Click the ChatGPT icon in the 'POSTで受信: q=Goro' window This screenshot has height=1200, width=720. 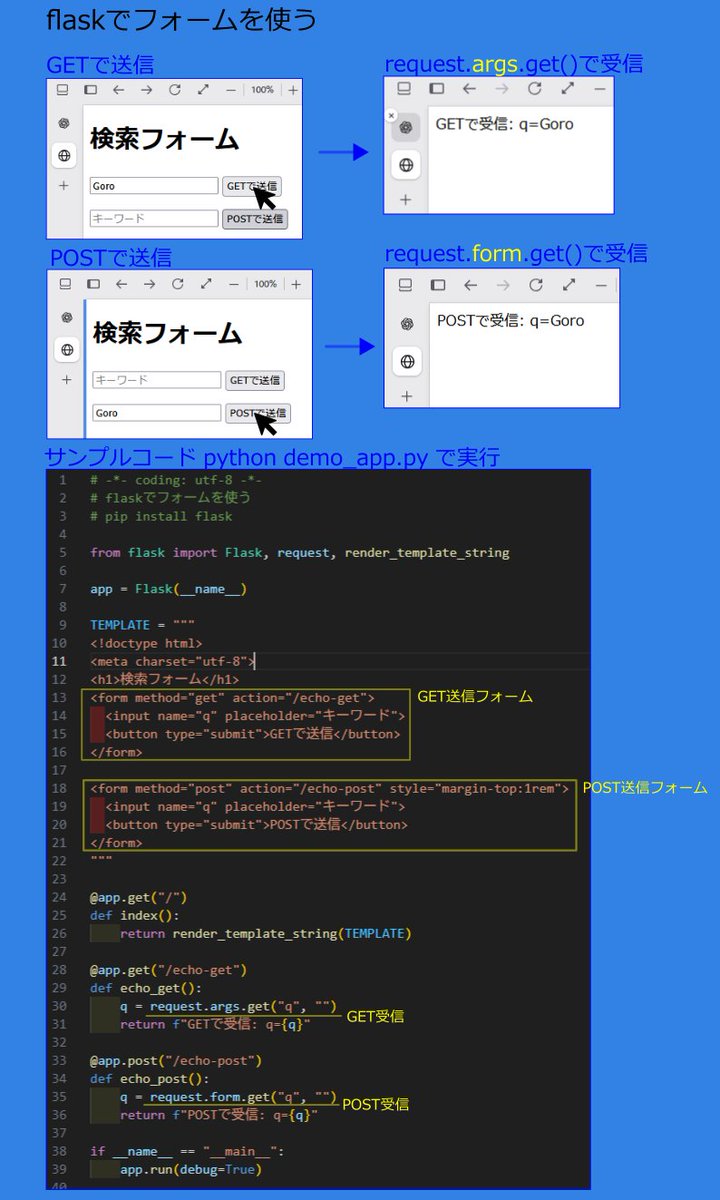407,323
